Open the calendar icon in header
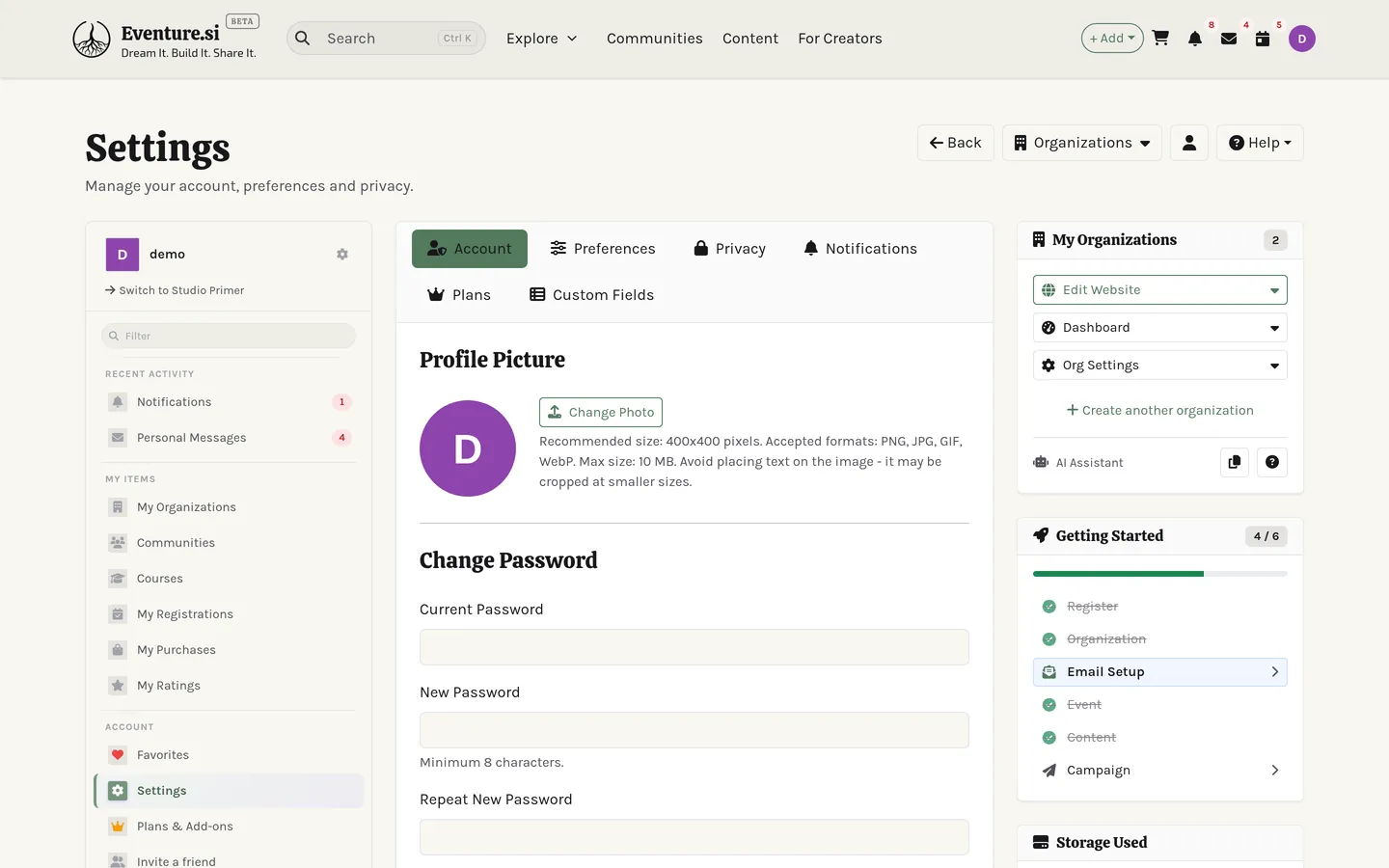Viewport: 1389px width, 868px height. tap(1263, 39)
